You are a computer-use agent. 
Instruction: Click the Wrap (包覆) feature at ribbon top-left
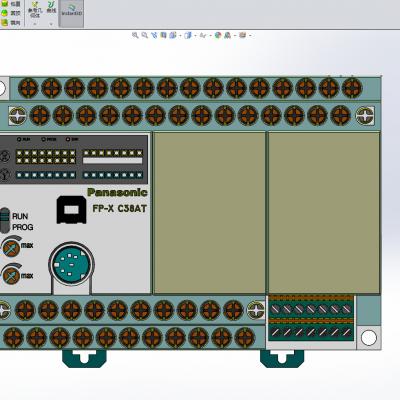pyautogui.click(x=11, y=4)
